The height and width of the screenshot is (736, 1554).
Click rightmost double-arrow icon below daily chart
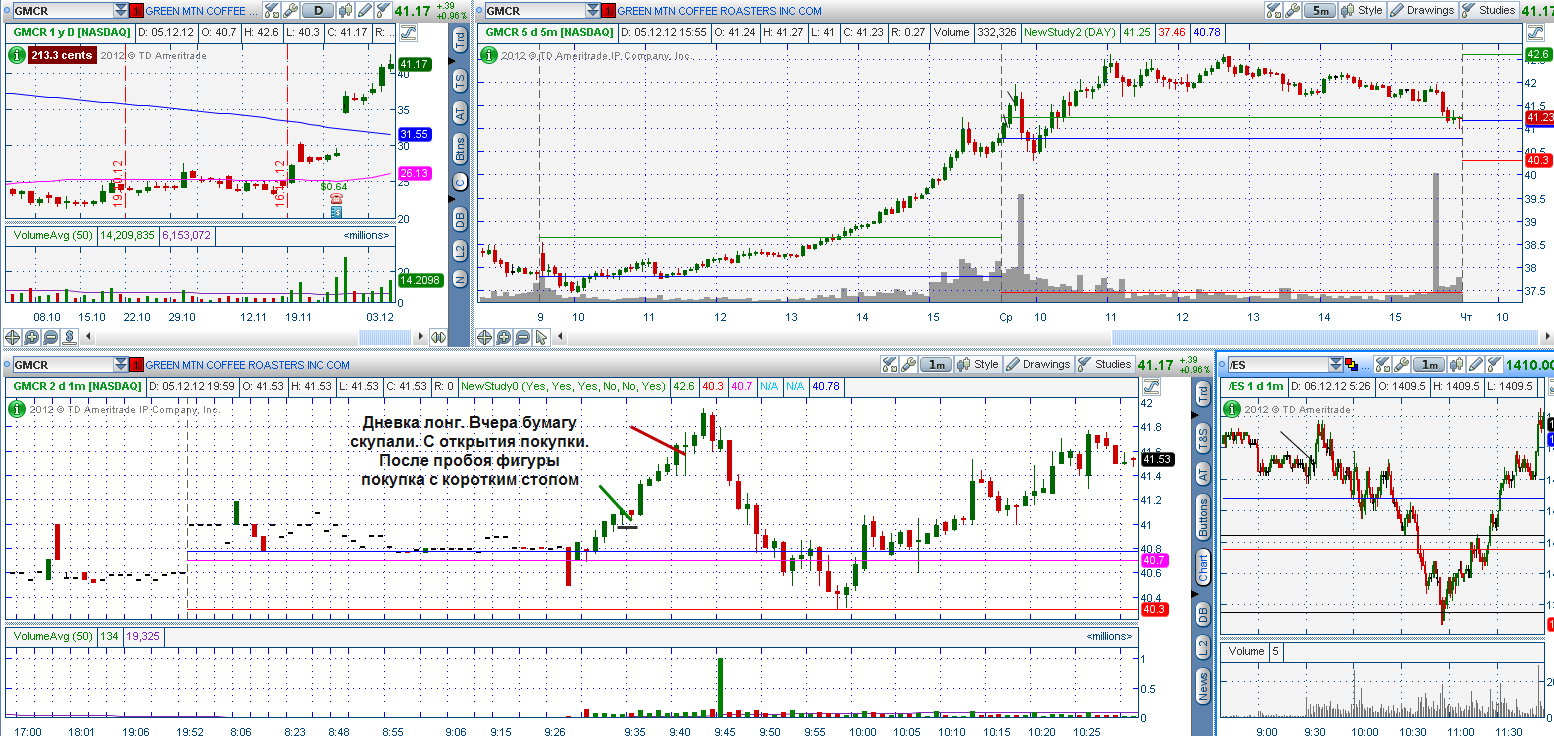[x=438, y=338]
